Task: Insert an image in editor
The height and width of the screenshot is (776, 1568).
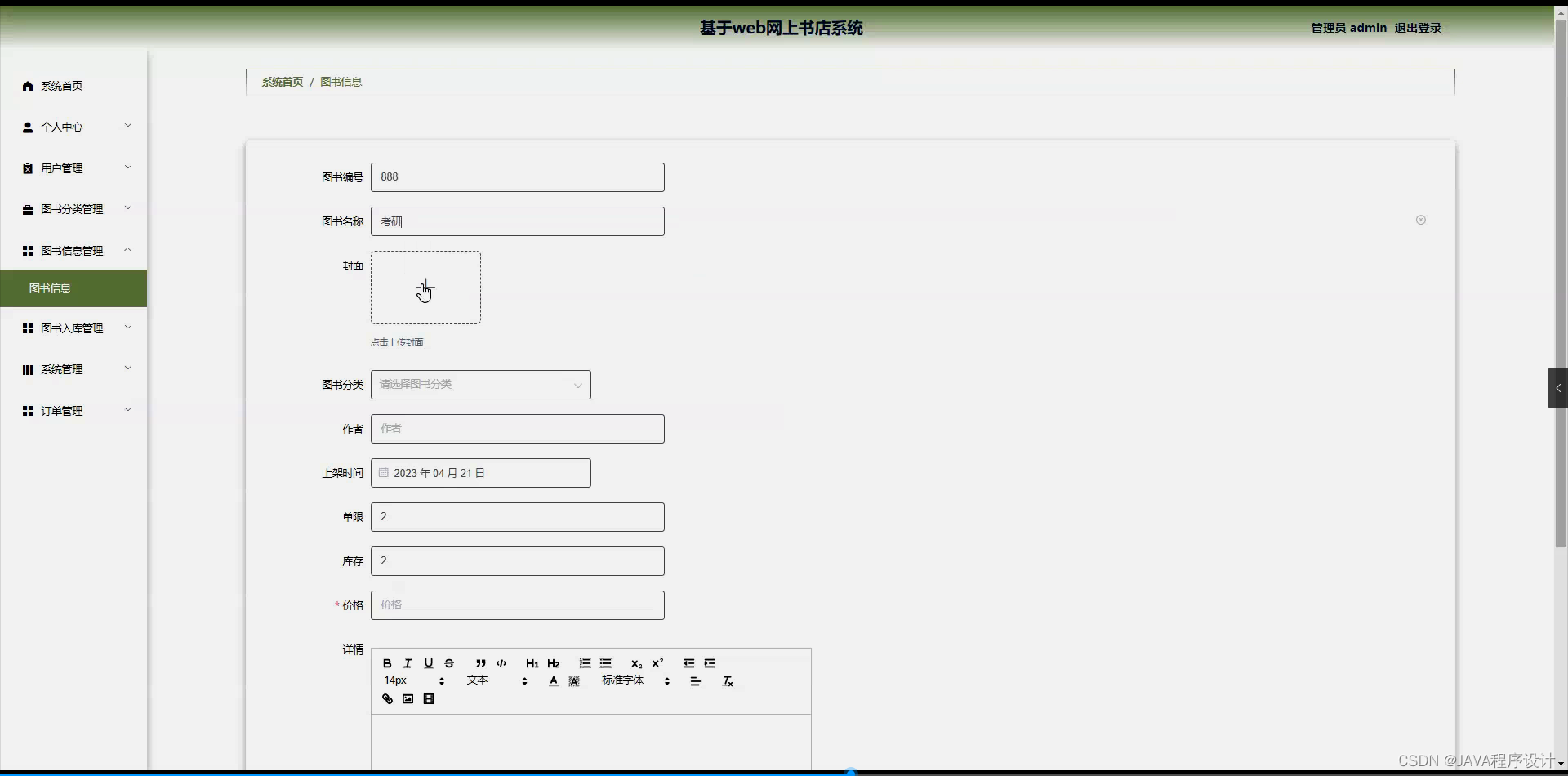Action: tap(408, 699)
